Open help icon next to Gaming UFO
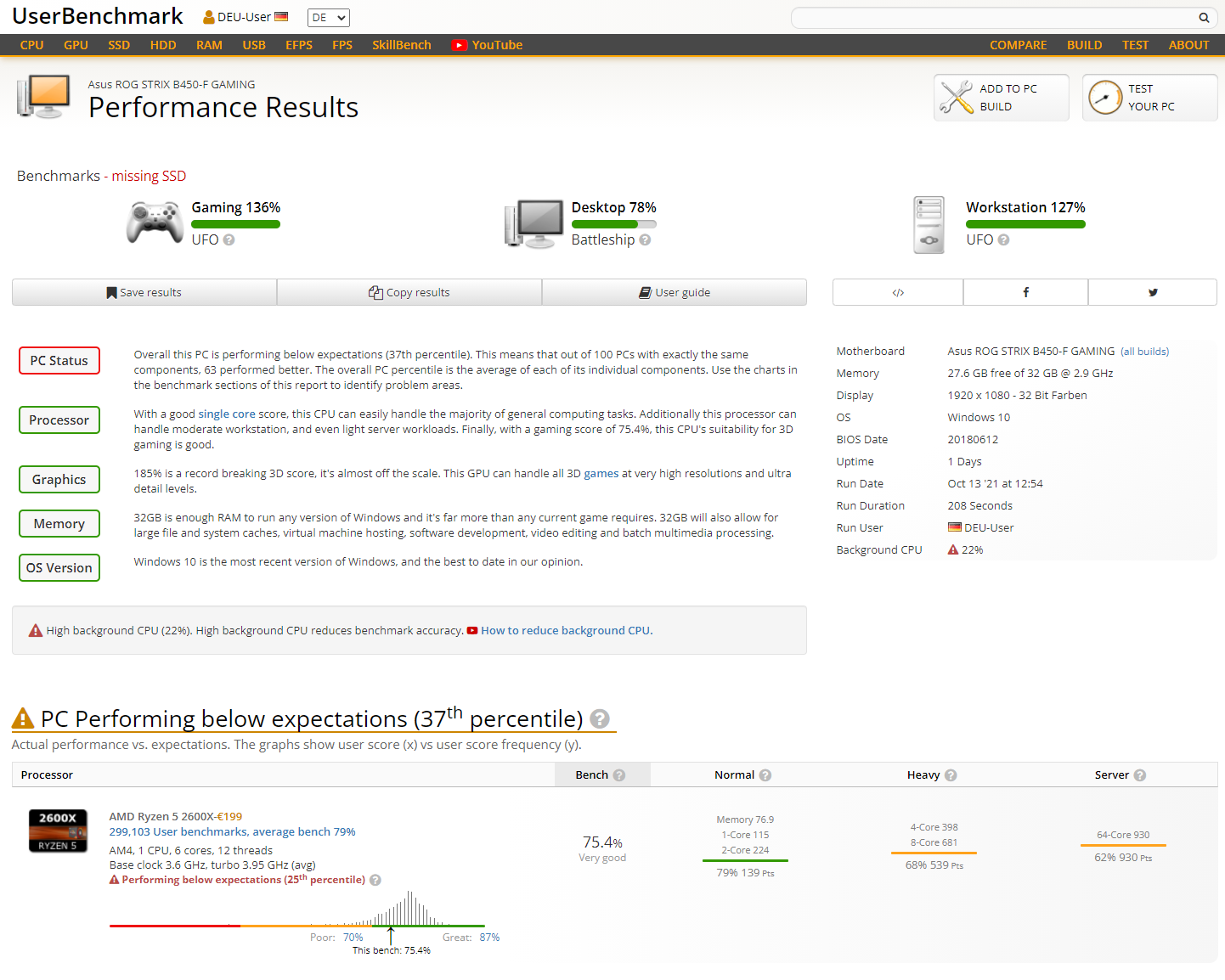 click(229, 240)
